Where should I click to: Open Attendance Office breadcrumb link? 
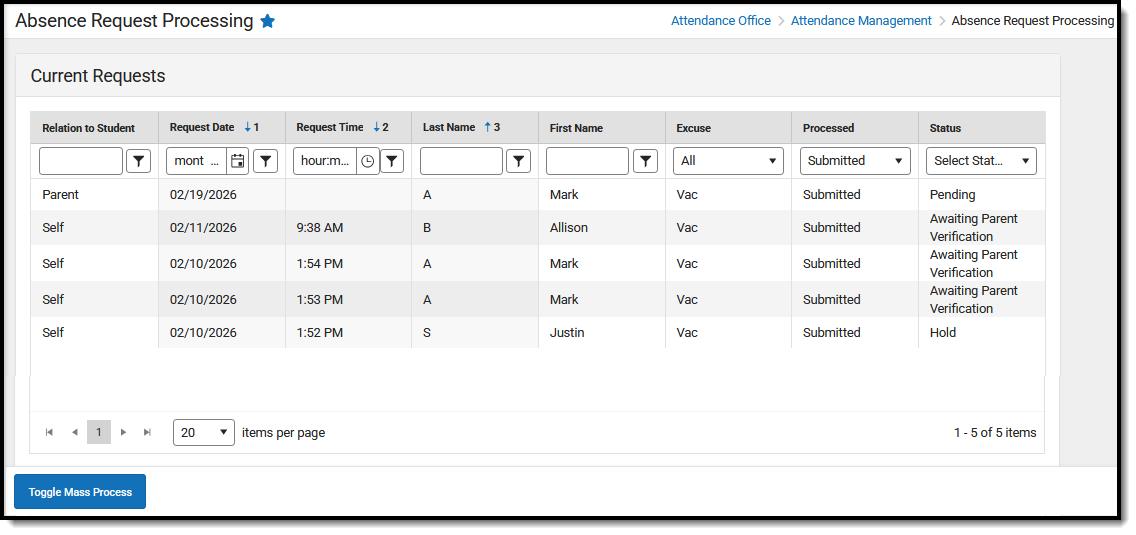click(720, 21)
